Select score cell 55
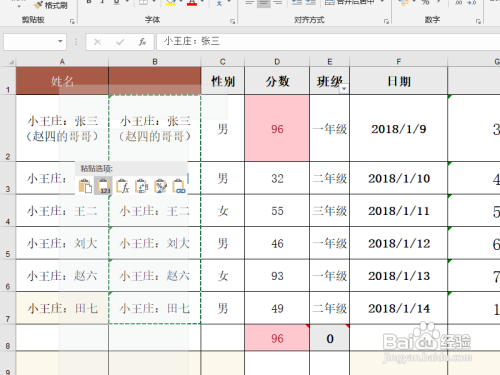 click(x=277, y=211)
